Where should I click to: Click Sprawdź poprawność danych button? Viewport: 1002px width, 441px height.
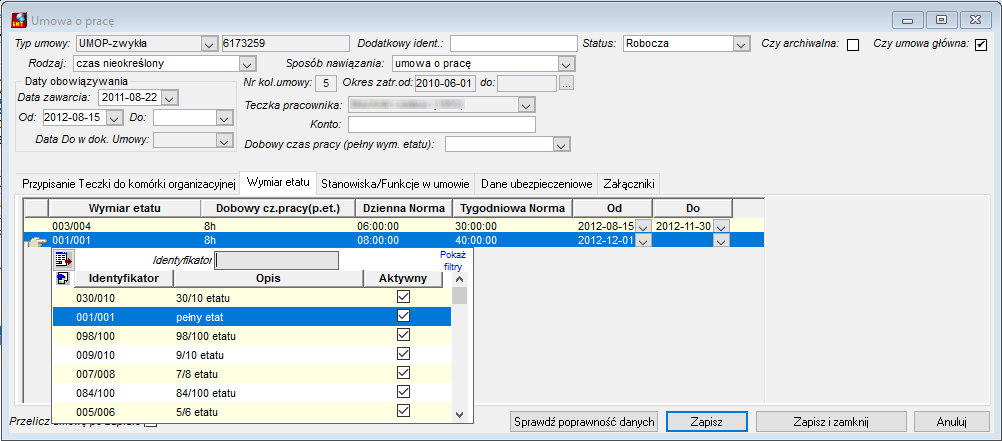583,422
